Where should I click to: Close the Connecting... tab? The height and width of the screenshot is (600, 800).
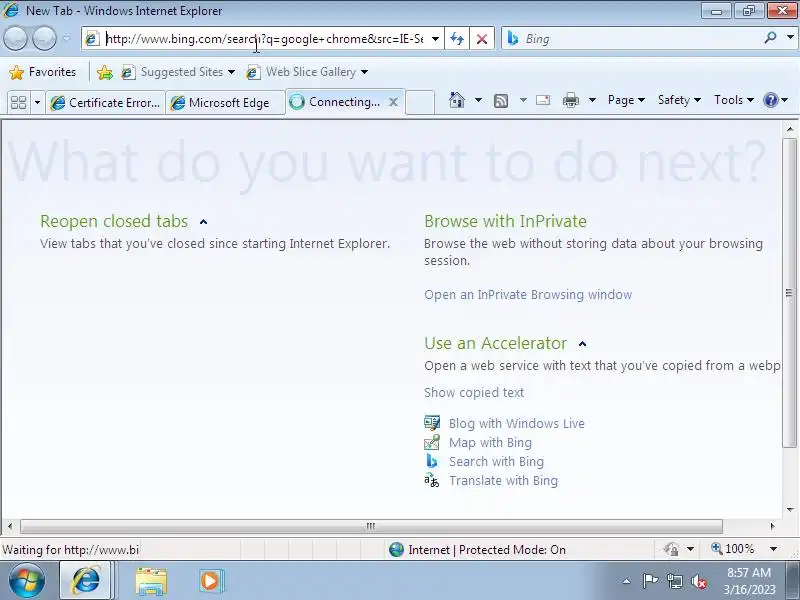coord(393,102)
